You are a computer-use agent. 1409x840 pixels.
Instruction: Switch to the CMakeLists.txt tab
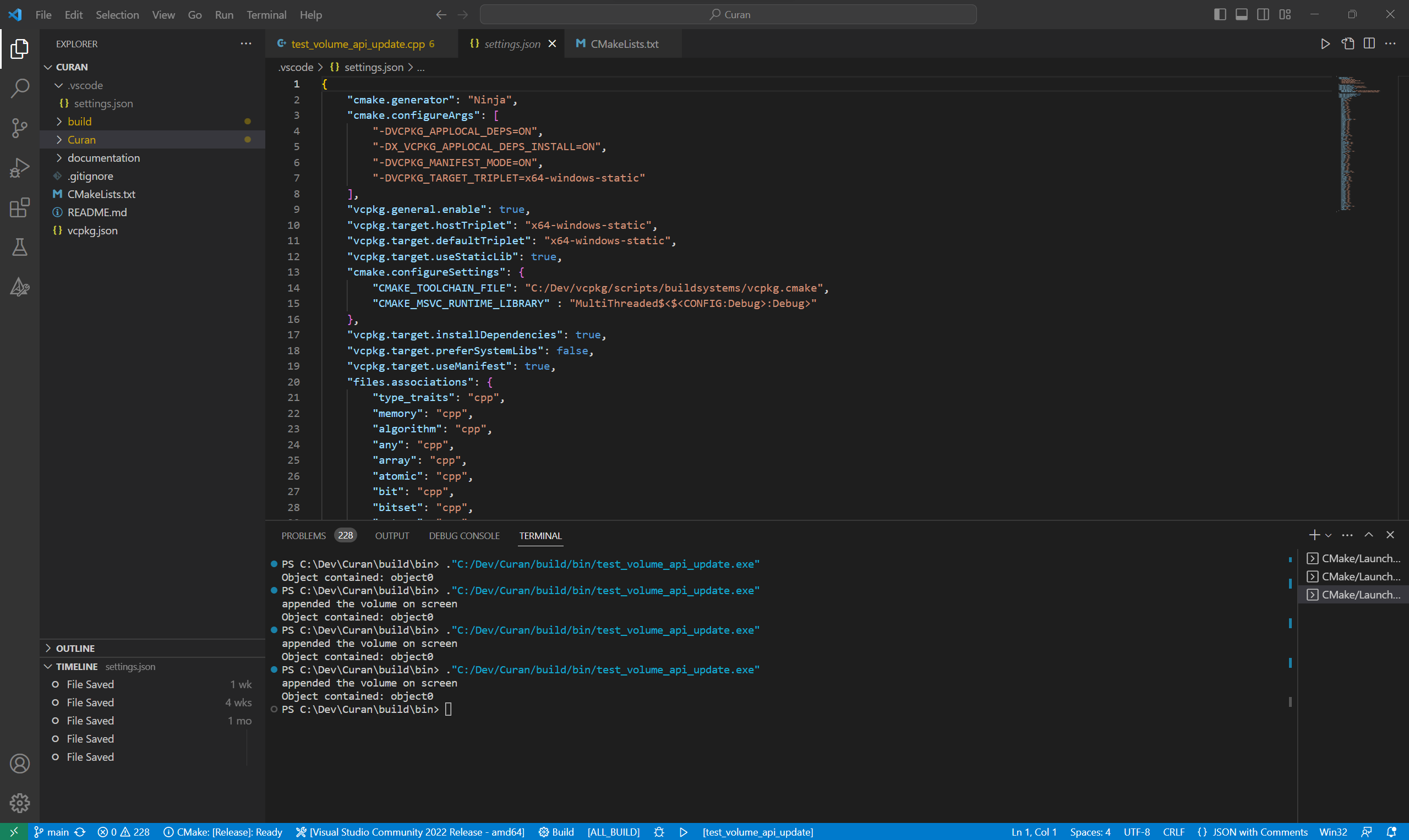click(624, 43)
